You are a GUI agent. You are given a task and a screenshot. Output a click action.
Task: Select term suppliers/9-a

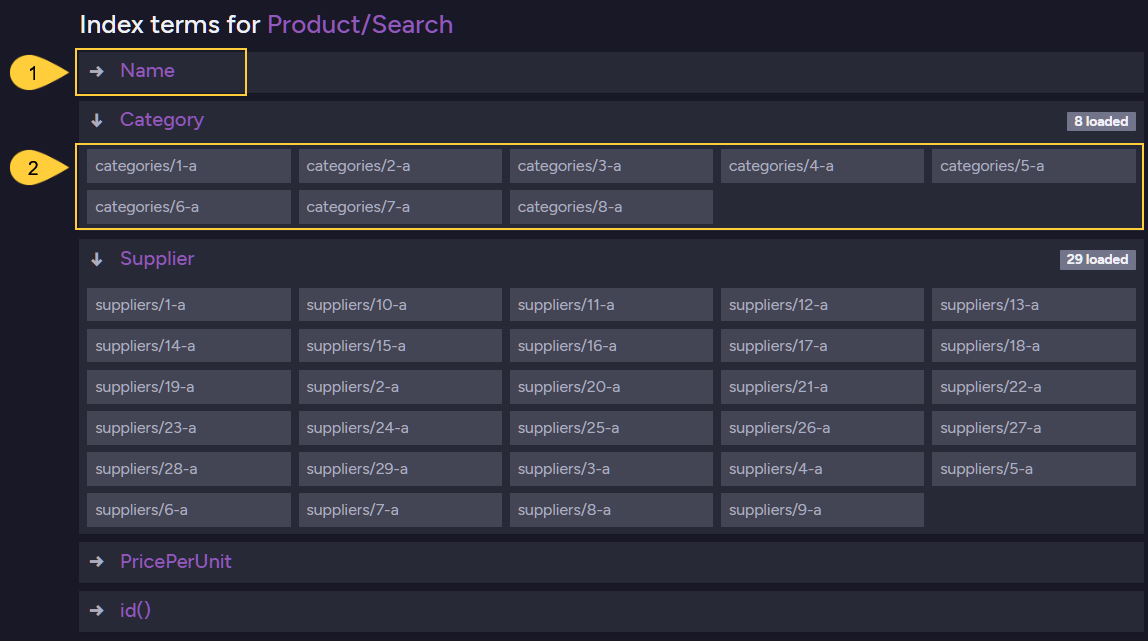point(822,510)
